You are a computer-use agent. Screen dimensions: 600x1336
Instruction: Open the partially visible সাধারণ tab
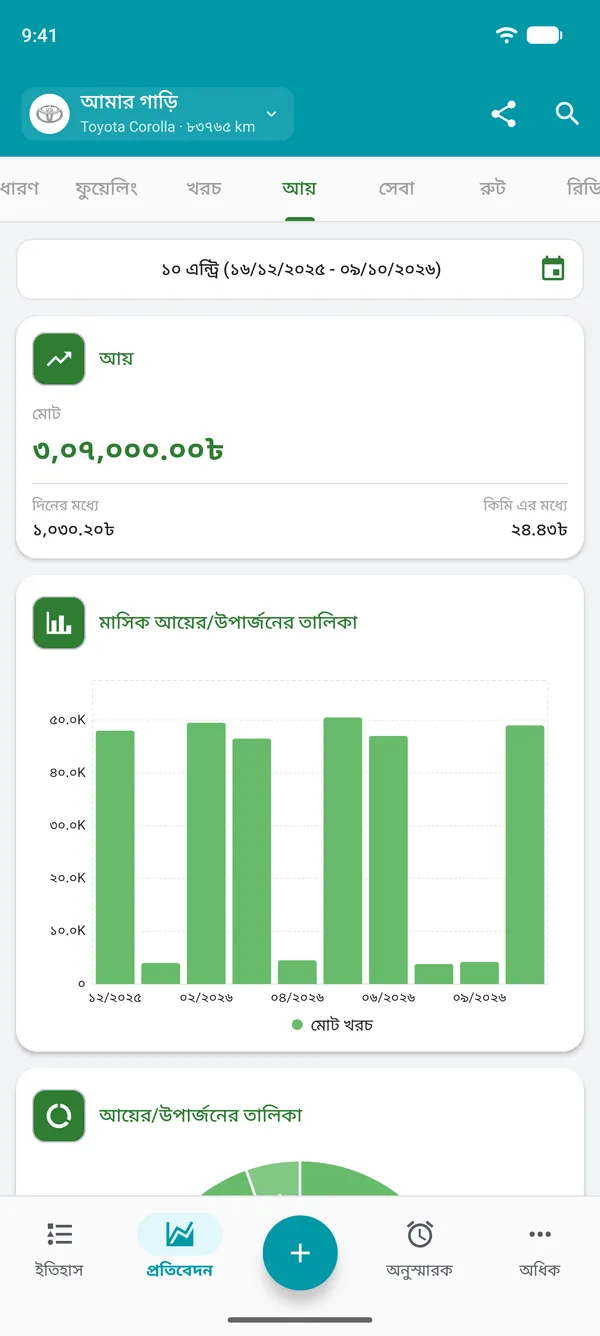pos(20,188)
